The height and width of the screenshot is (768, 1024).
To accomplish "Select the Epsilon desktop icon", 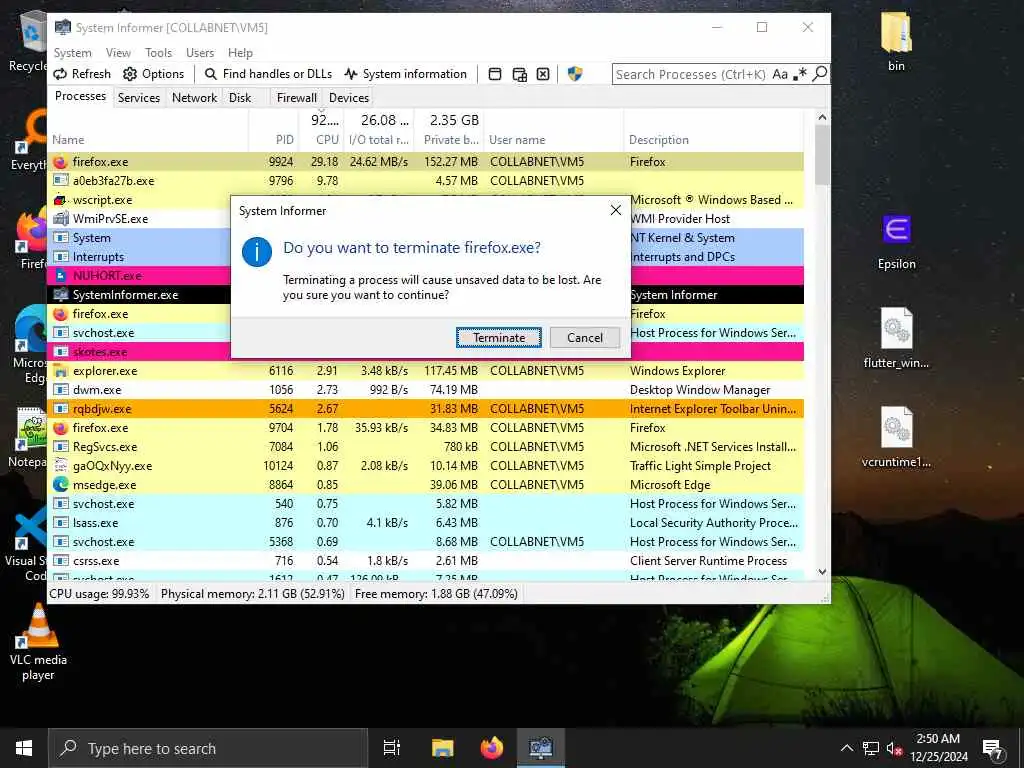I will pos(896,242).
